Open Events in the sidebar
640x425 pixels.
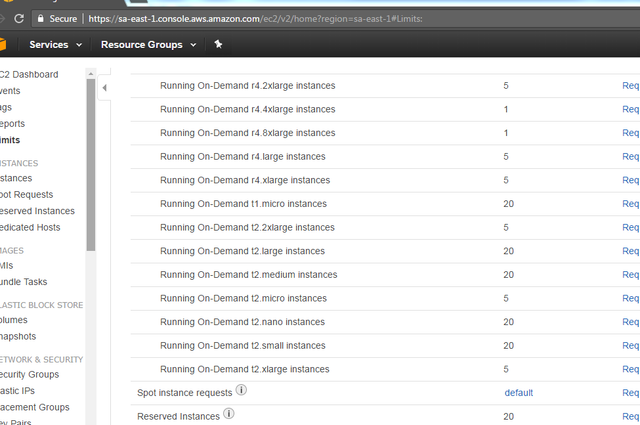click(x=10, y=91)
